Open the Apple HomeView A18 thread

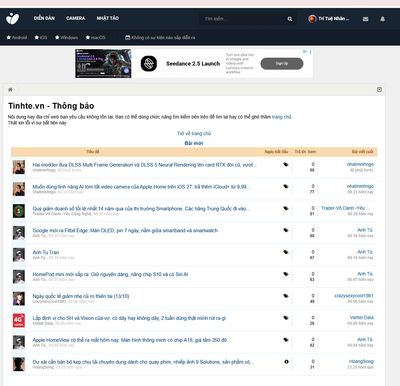[x=130, y=340]
